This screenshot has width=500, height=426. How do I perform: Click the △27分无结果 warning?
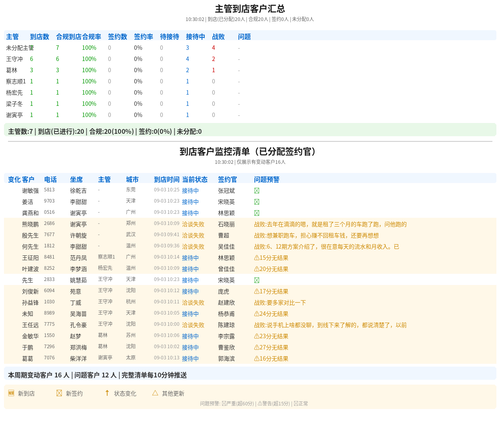271,347
